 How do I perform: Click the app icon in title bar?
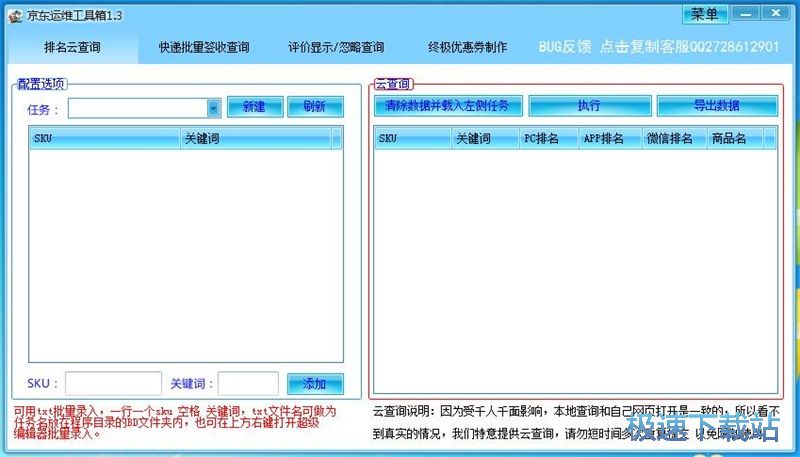click(x=14, y=16)
